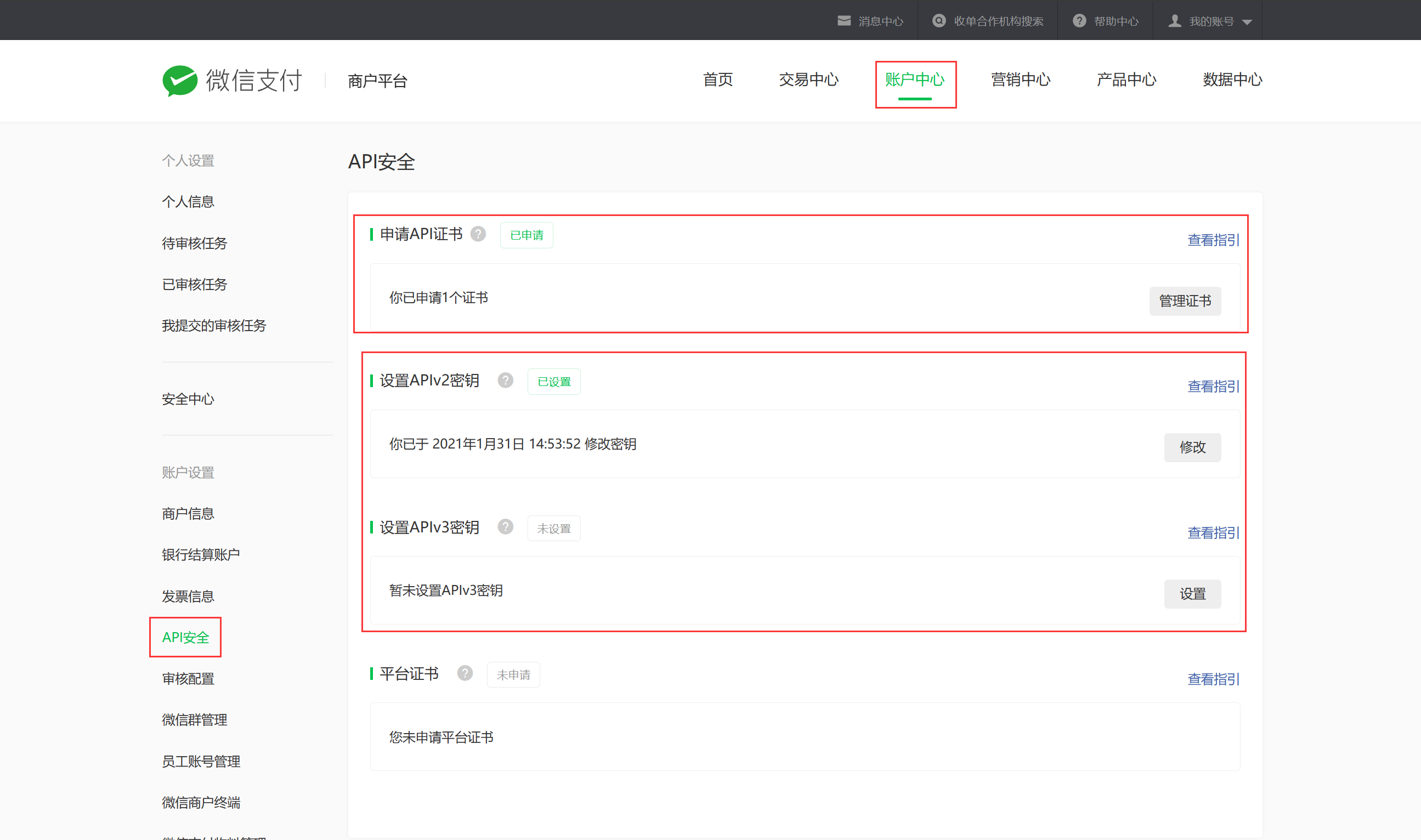Click text 你已申请1个证书
Screen dimensions: 1421x840
pos(438,298)
